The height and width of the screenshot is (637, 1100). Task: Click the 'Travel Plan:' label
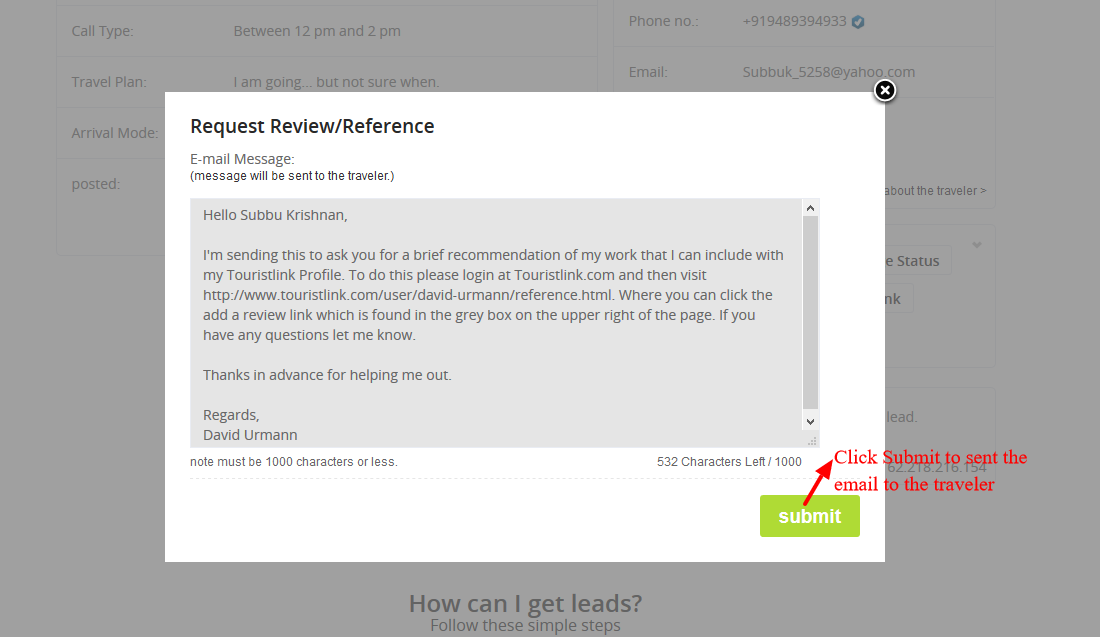click(109, 82)
